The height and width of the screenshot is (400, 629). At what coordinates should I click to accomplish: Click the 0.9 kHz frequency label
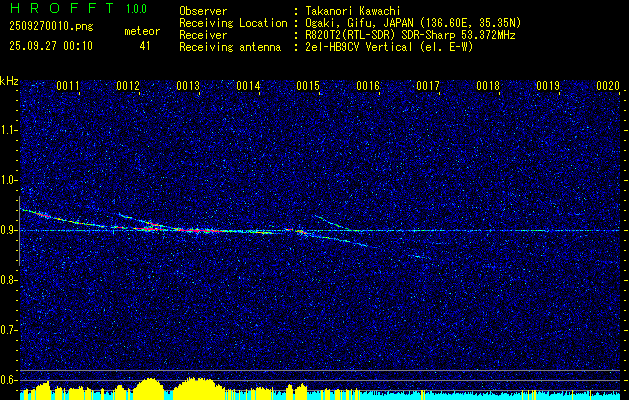click(8, 230)
